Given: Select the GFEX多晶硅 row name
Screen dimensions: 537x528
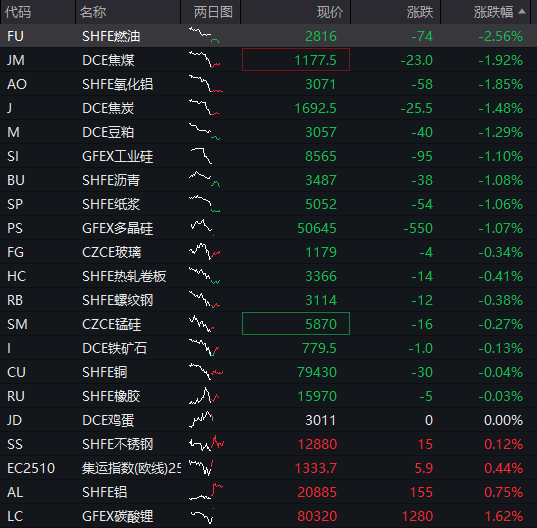Looking at the screenshot, I should click(x=117, y=228).
